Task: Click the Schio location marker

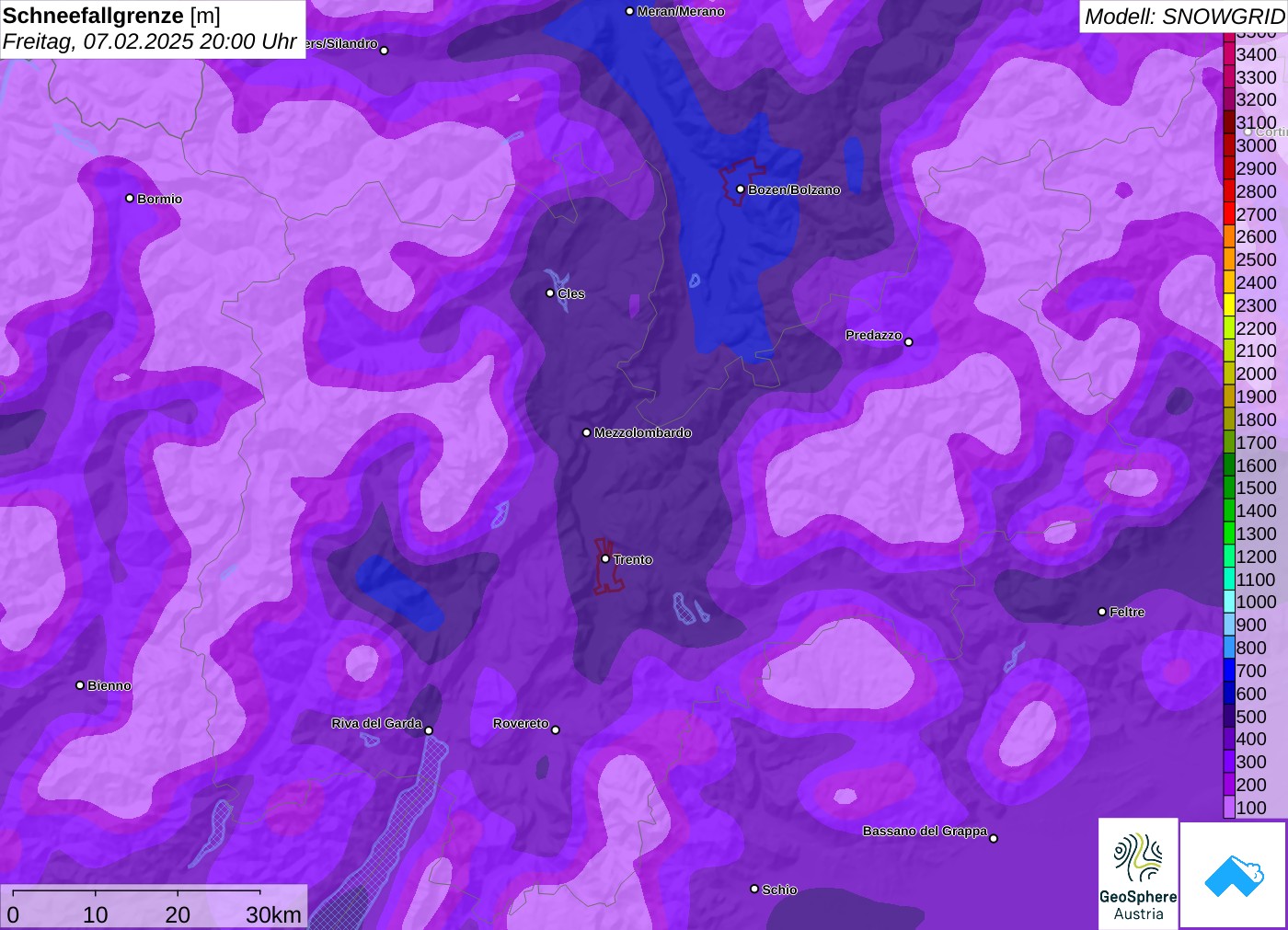Action: [754, 889]
